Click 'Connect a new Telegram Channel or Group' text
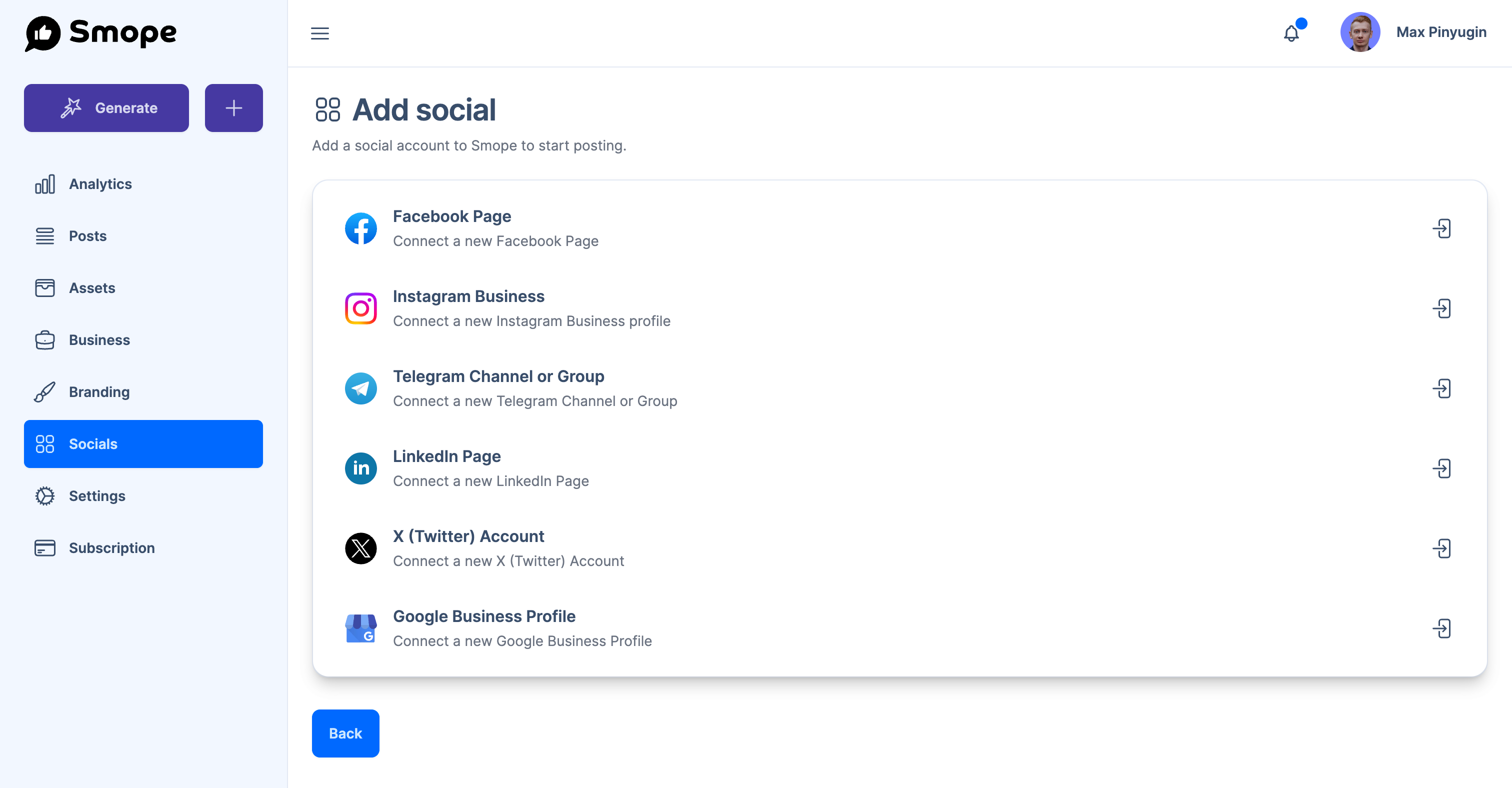 534,400
